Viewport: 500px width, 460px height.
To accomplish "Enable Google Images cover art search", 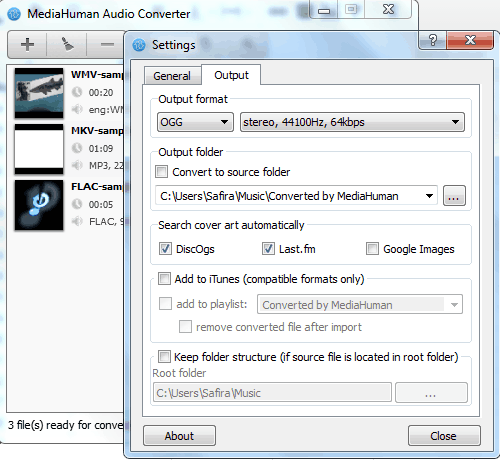I will coord(372,249).
